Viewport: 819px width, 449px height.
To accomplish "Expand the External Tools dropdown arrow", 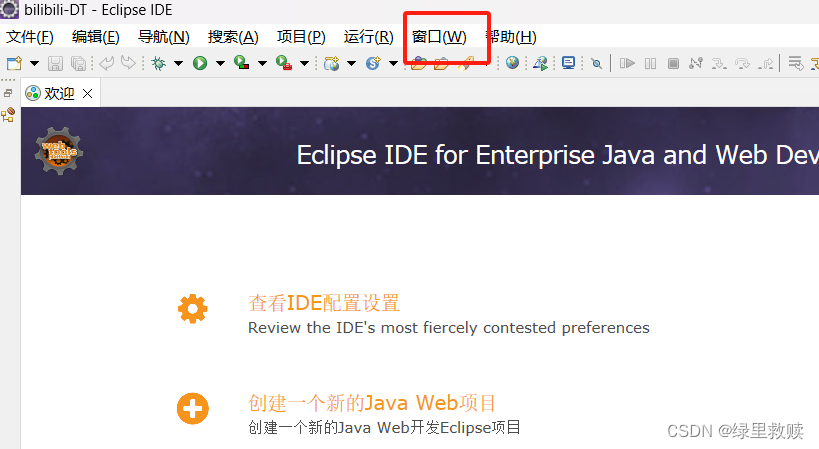I will coord(305,64).
